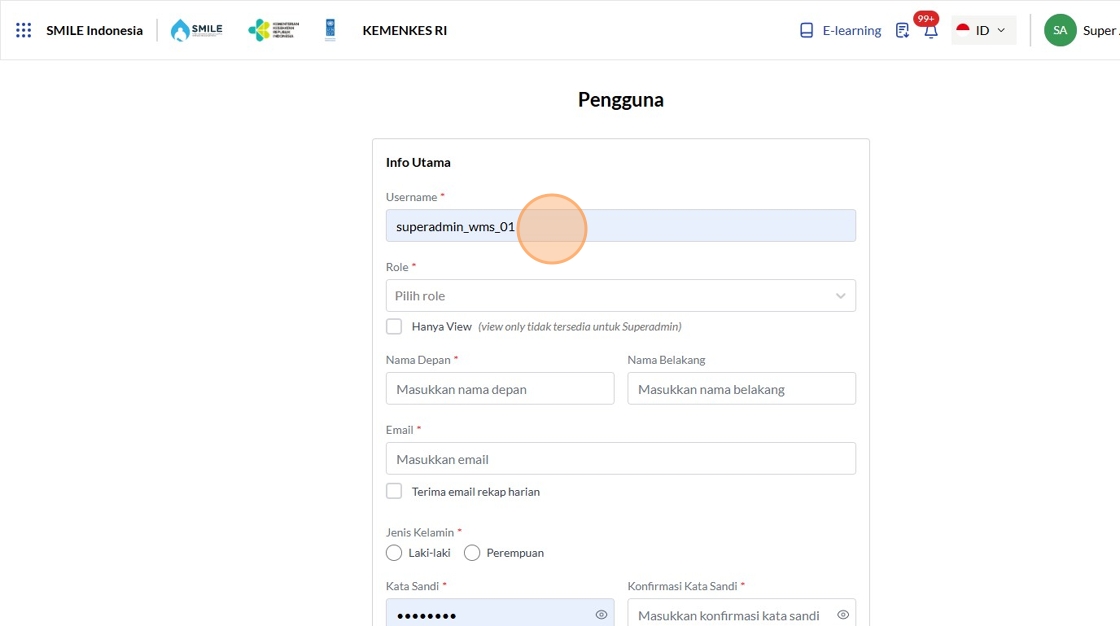Viewport: 1120px width, 626px height.
Task: Open the download list icon
Action: tap(902, 30)
